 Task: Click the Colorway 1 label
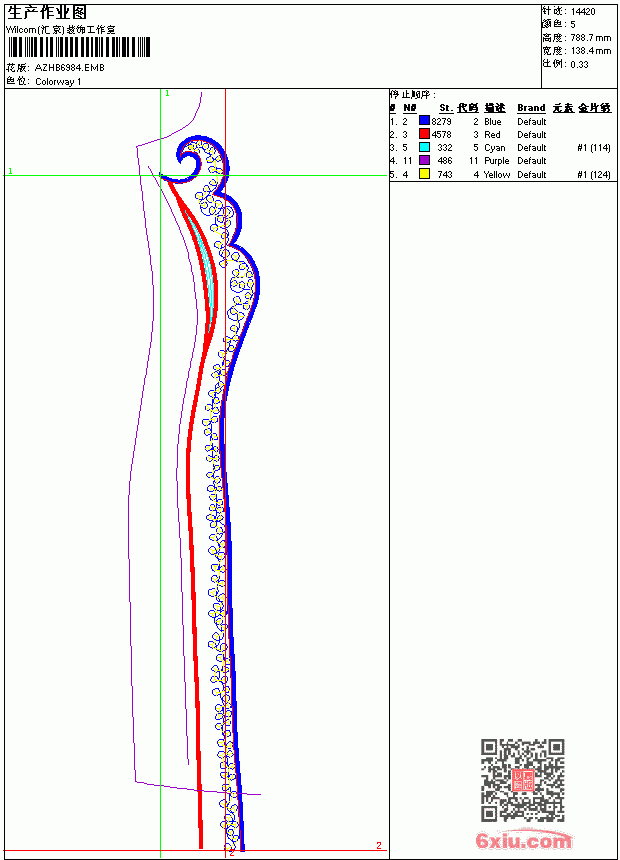pyautogui.click(x=58, y=82)
